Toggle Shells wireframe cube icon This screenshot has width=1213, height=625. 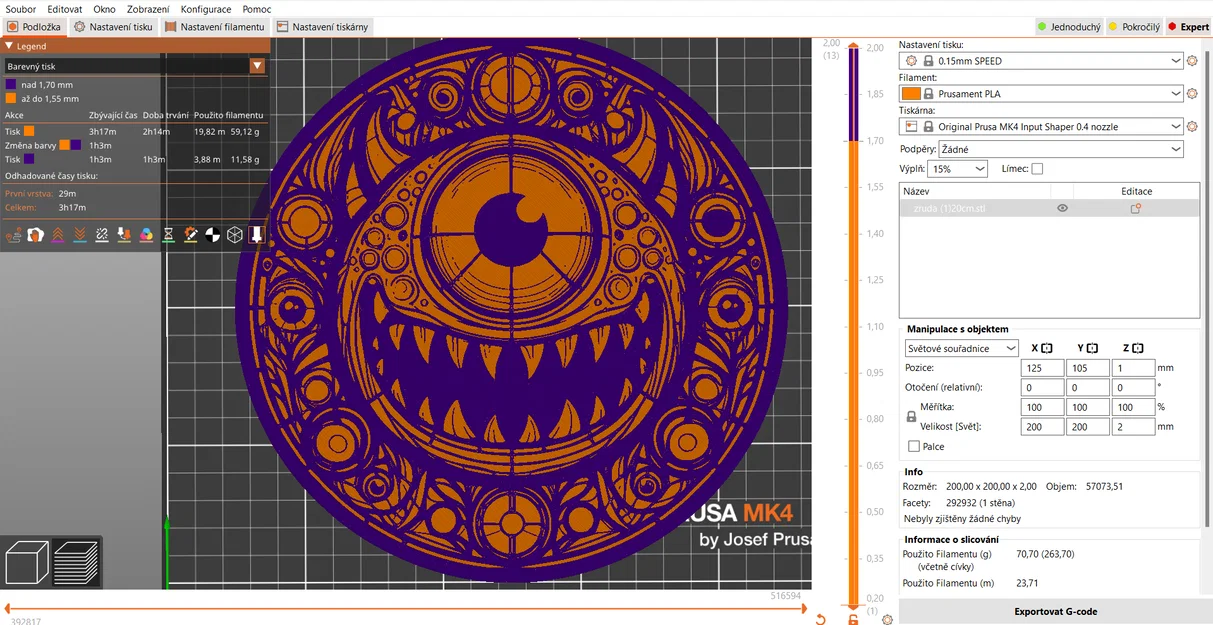point(234,235)
